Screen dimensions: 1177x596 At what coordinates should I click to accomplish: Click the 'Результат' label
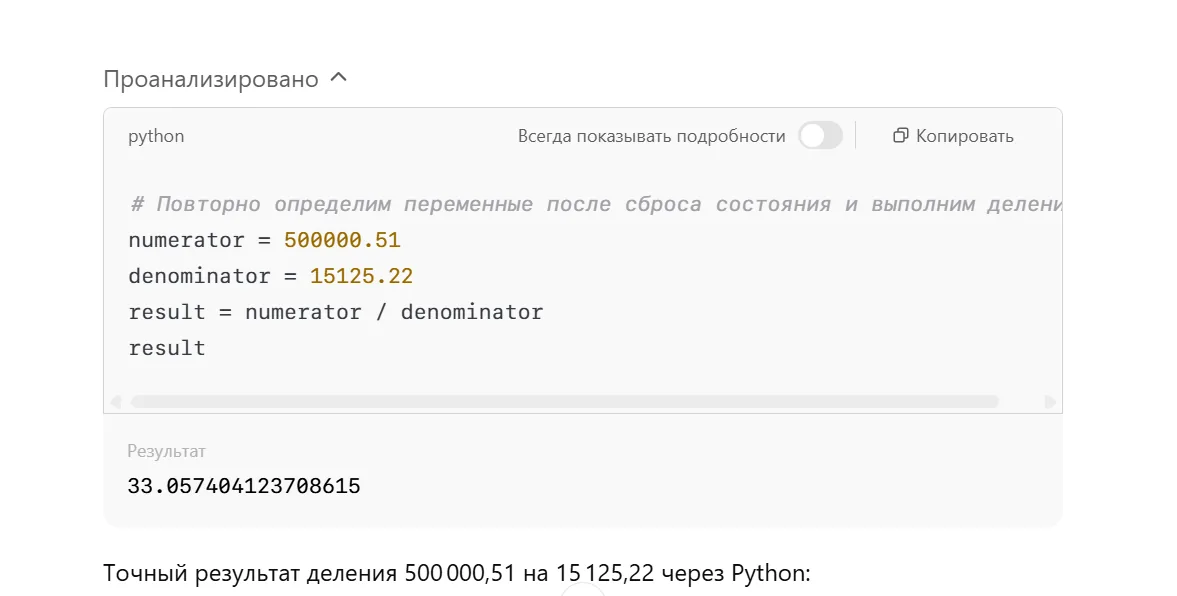pyautogui.click(x=167, y=451)
